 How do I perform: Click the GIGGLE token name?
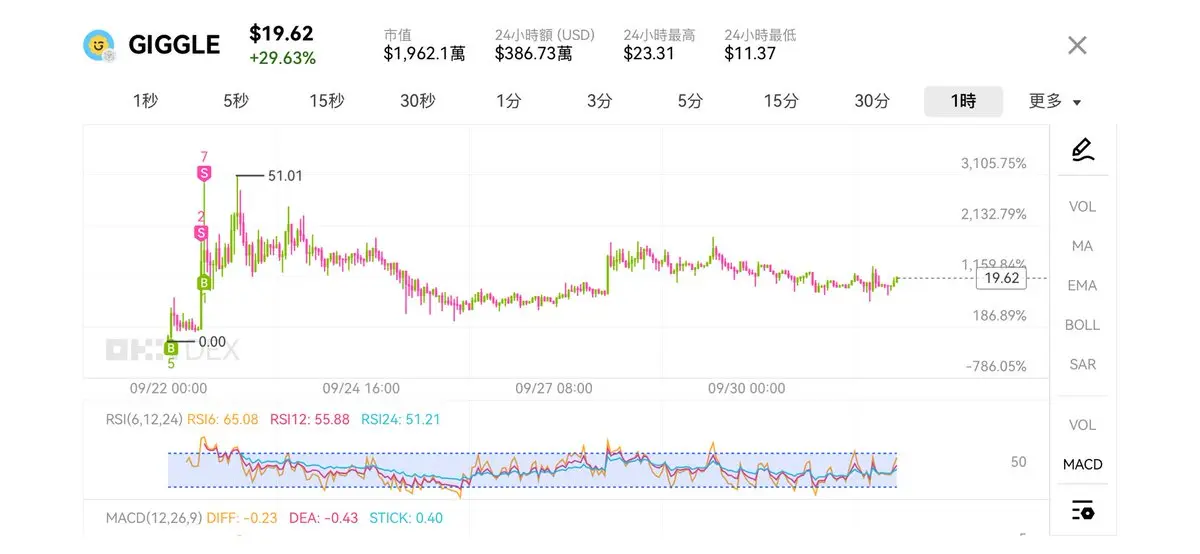tap(174, 45)
